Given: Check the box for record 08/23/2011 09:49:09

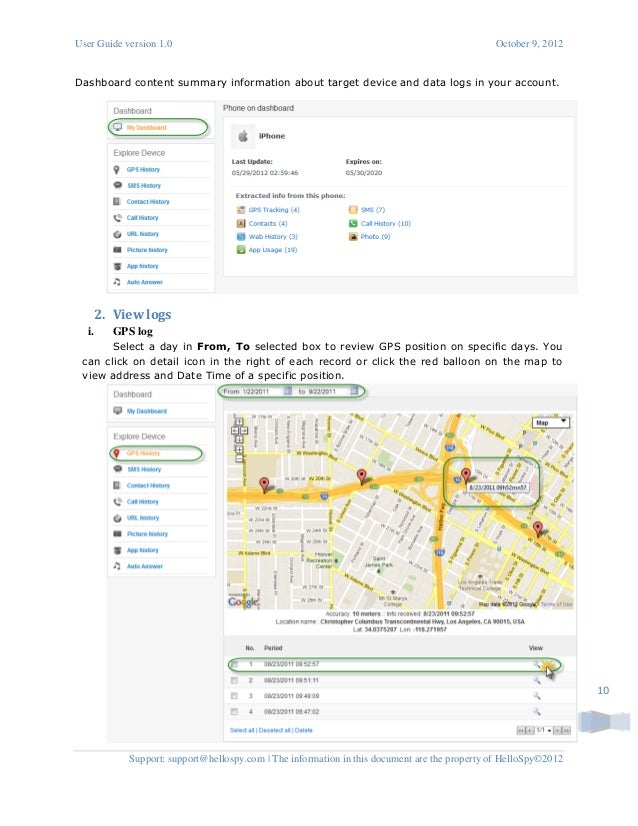Looking at the screenshot, I should click(234, 696).
